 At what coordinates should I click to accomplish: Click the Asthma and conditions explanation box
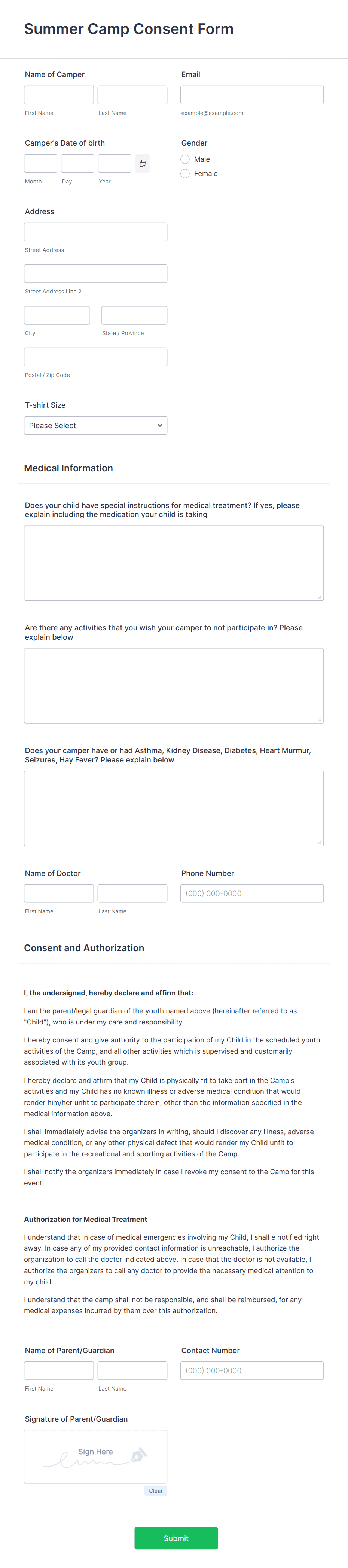(174, 809)
